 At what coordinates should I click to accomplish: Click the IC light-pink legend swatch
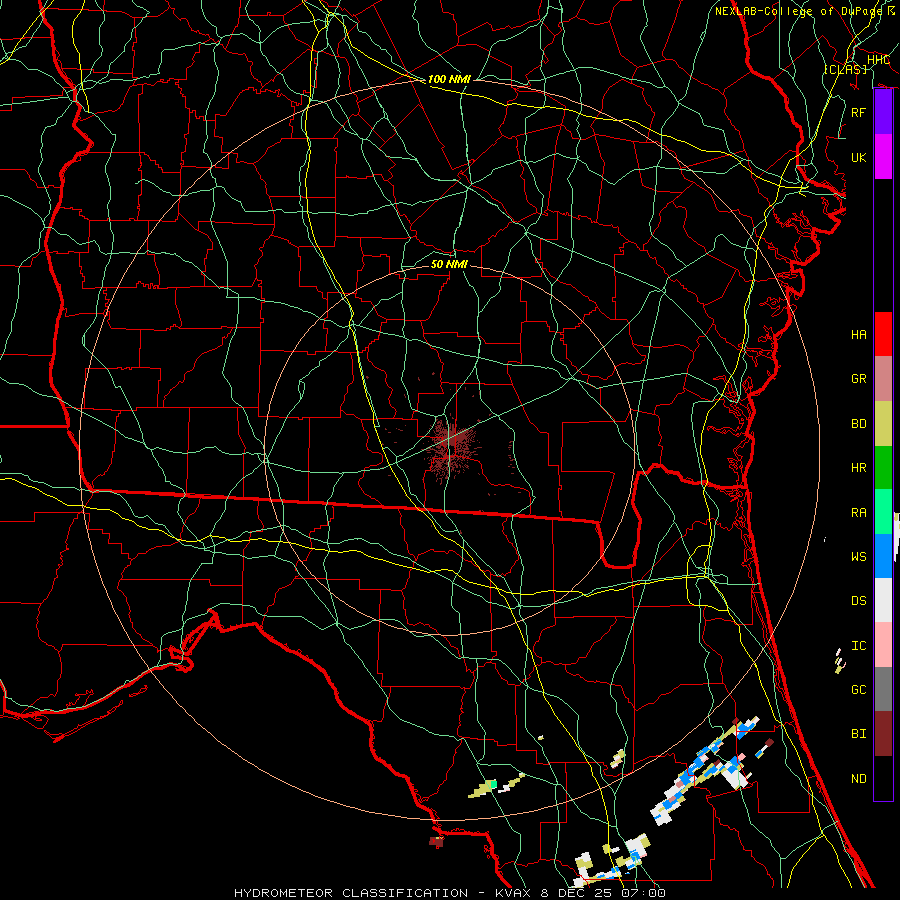click(883, 645)
